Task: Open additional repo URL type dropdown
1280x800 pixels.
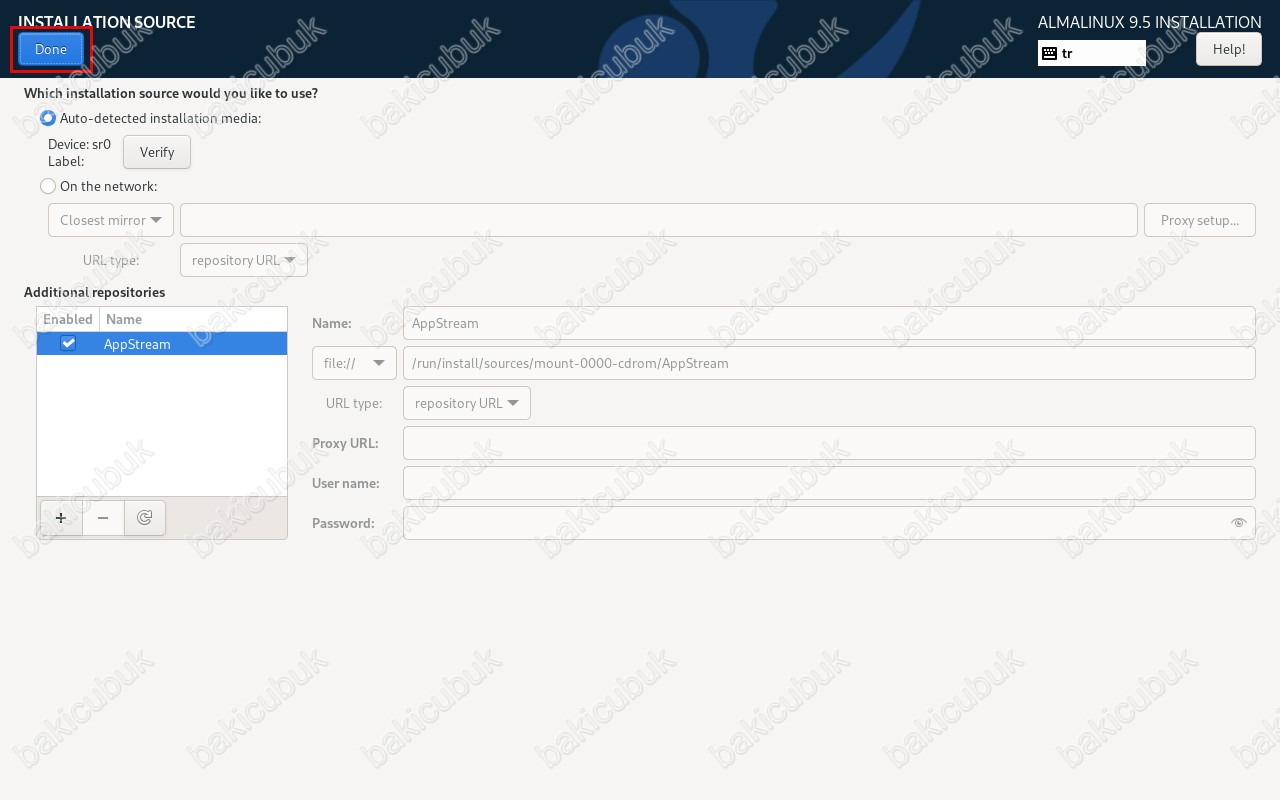Action: (467, 403)
